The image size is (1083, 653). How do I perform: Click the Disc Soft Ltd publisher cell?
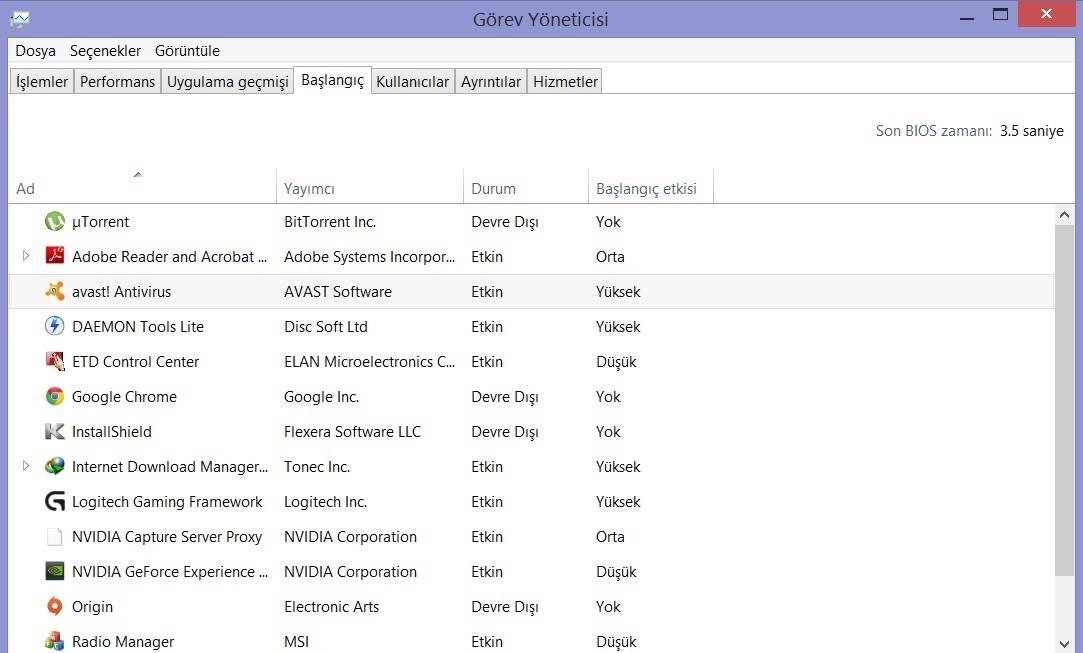tap(325, 327)
